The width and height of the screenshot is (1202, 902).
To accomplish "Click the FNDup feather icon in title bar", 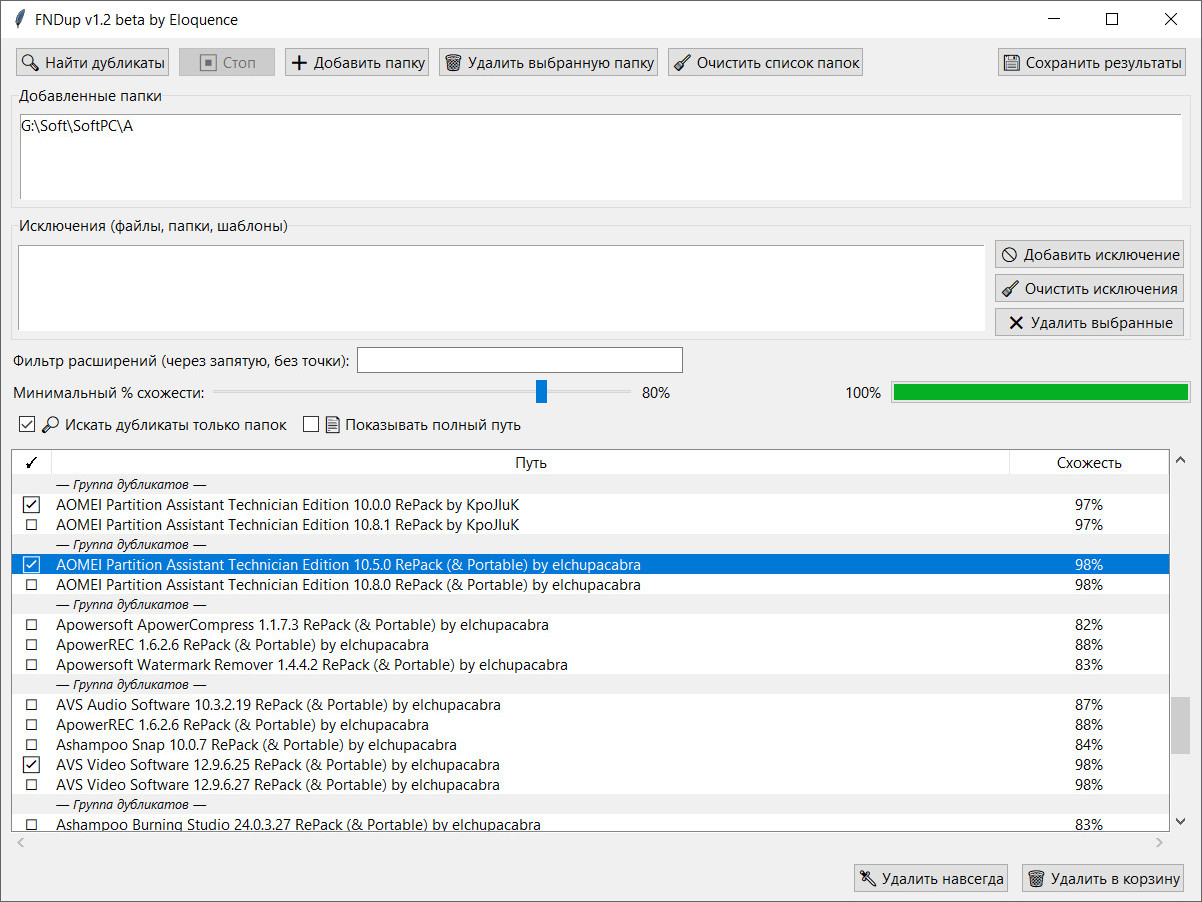I will pos(19,19).
